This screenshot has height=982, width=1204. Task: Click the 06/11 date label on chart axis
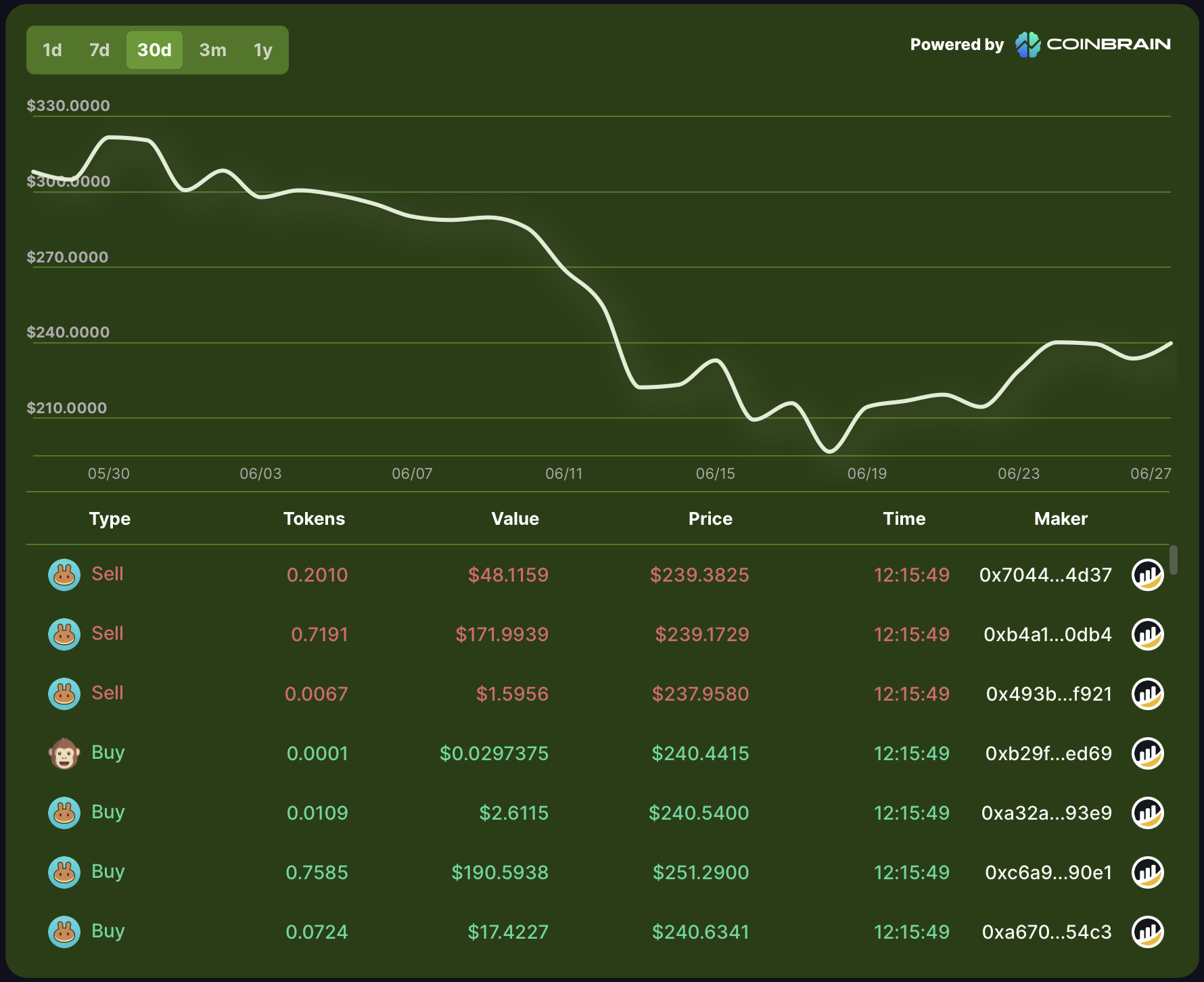click(564, 473)
